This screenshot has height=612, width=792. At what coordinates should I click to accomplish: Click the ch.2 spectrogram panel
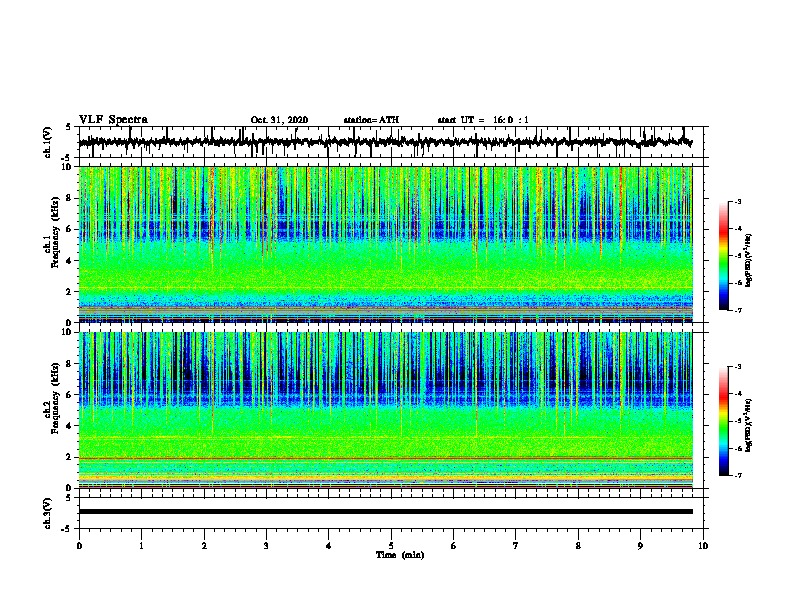[386, 410]
